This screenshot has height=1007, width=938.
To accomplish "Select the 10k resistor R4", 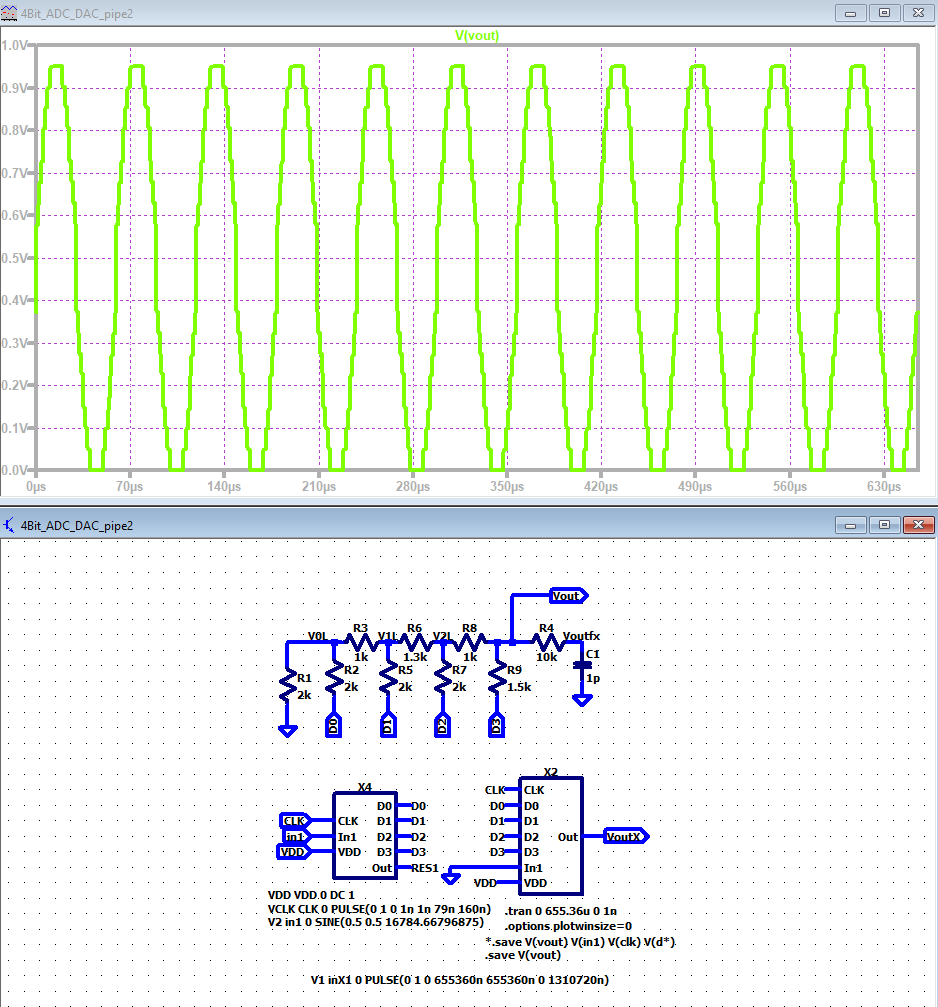I will click(546, 642).
